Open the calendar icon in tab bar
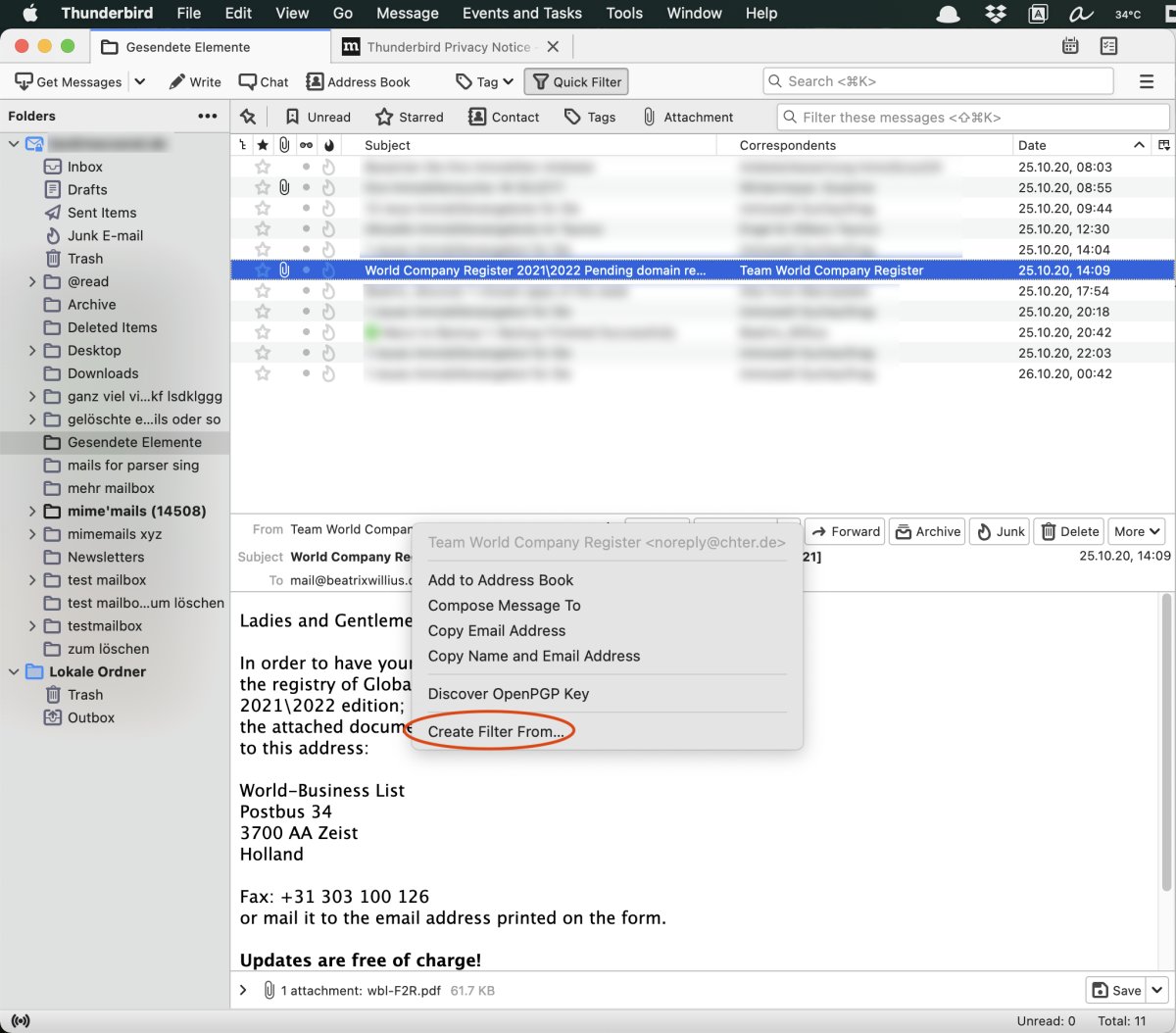 click(1070, 46)
